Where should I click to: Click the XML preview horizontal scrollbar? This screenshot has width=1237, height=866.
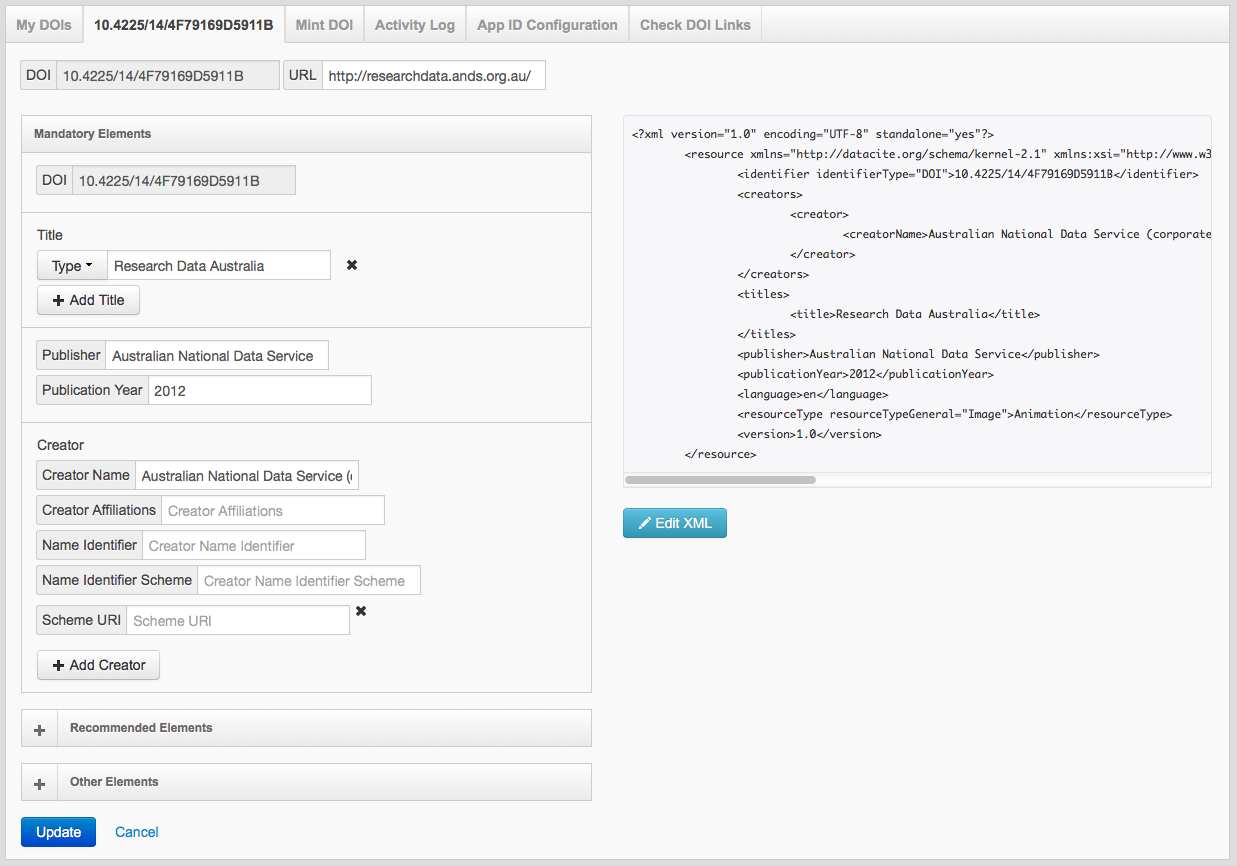point(720,480)
